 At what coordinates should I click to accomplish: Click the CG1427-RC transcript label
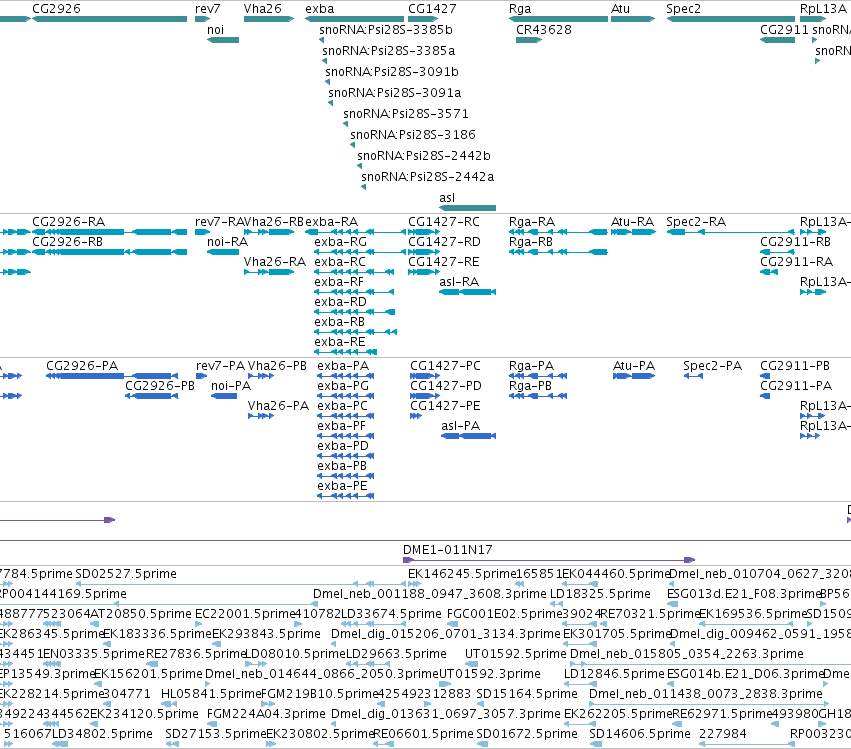[x=444, y=222]
